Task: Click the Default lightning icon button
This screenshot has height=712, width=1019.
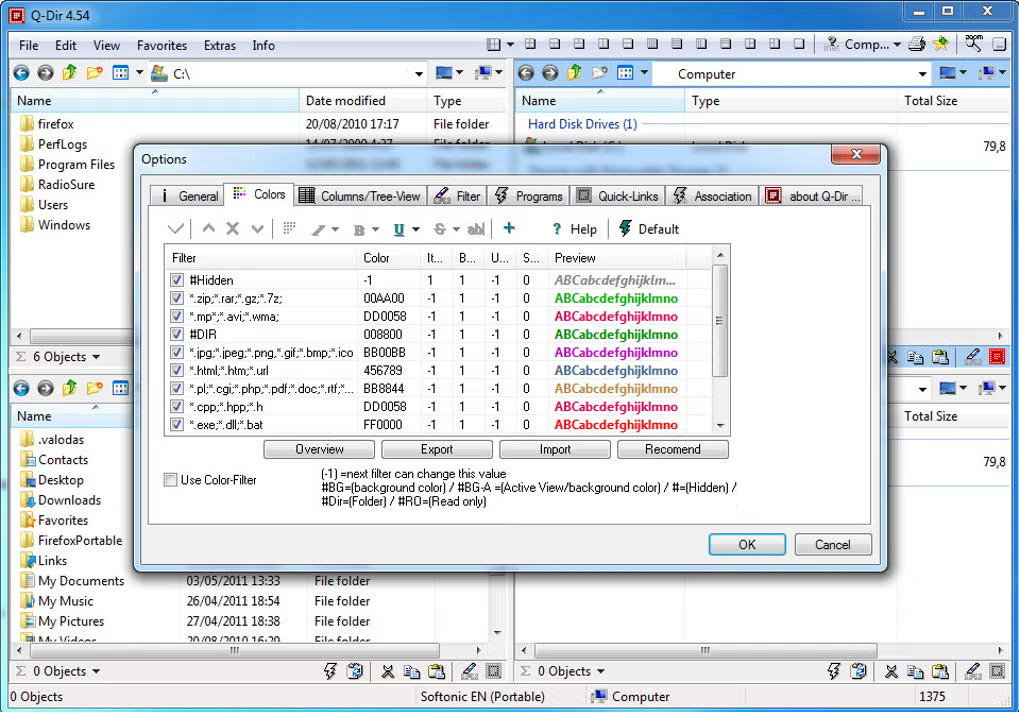Action: pyautogui.click(x=649, y=229)
